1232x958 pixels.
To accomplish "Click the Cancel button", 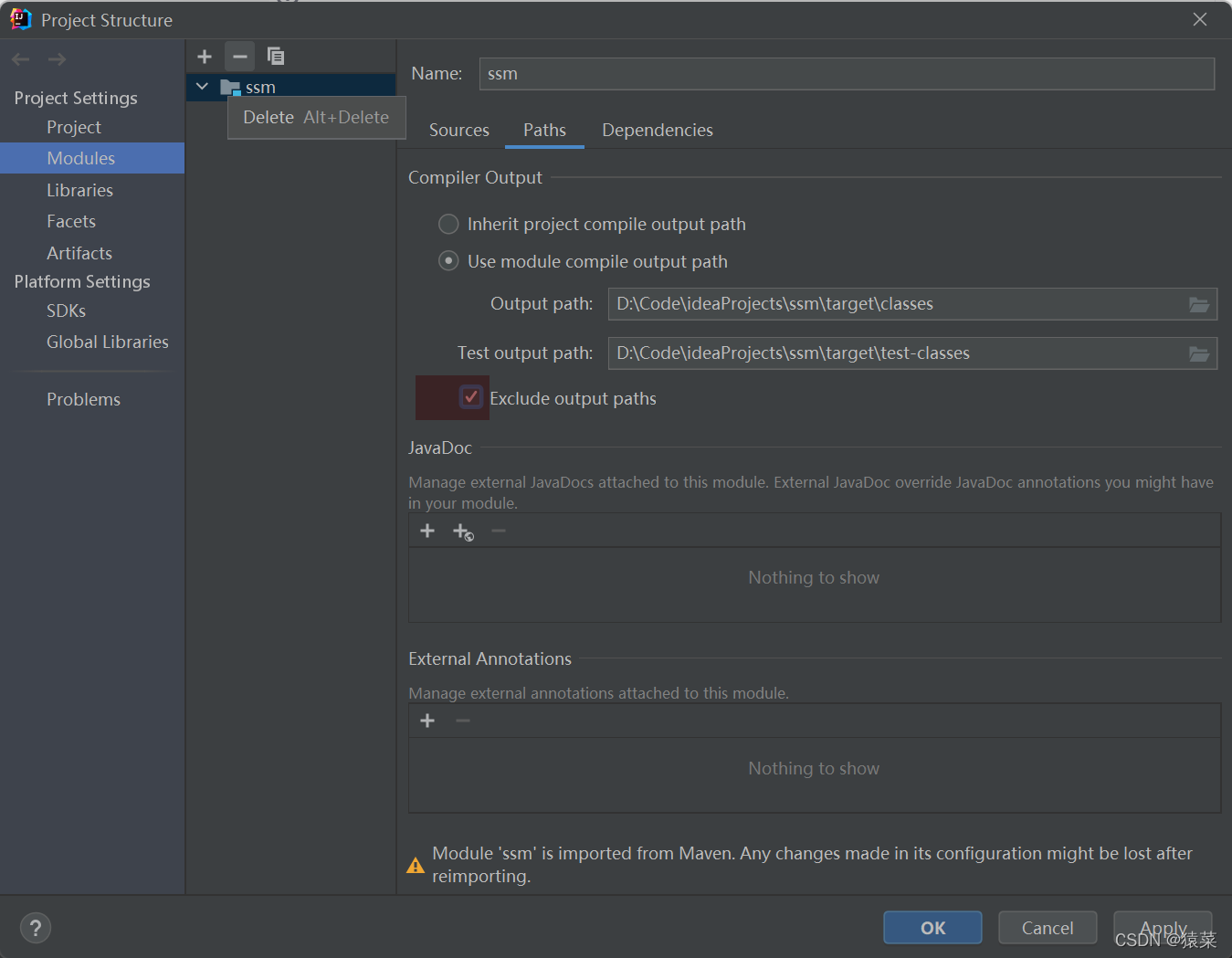I will (1048, 928).
